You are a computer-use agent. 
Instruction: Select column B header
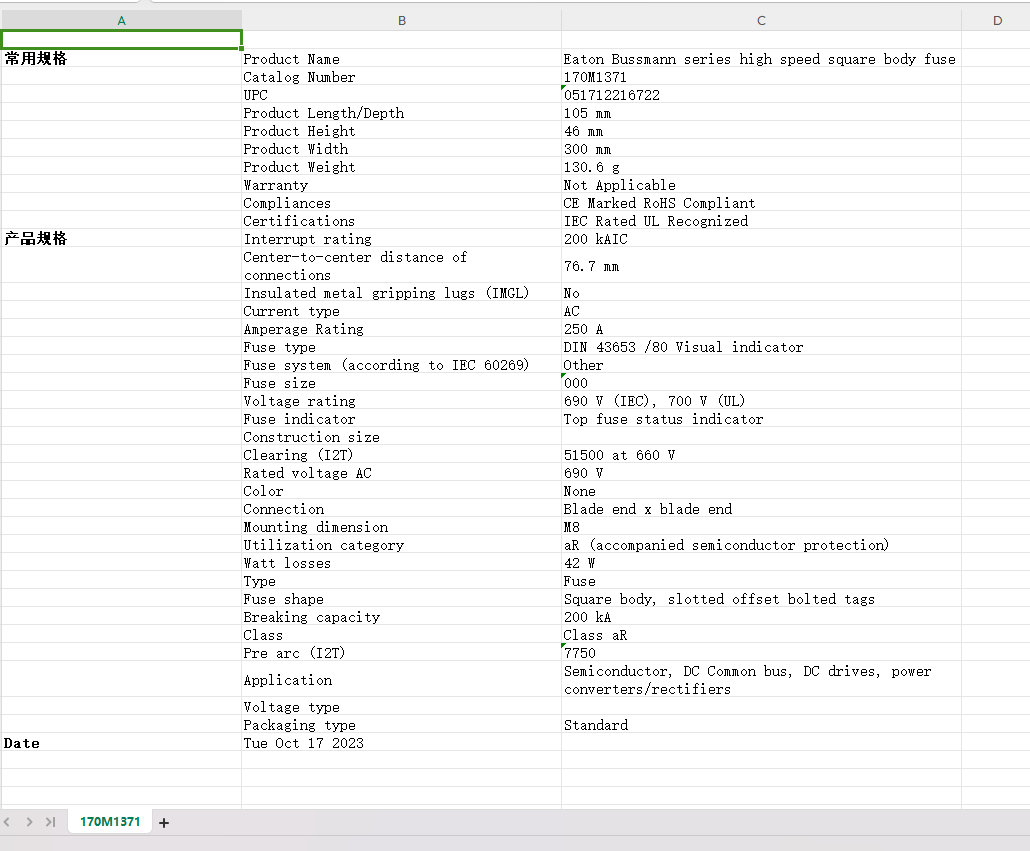tap(401, 20)
